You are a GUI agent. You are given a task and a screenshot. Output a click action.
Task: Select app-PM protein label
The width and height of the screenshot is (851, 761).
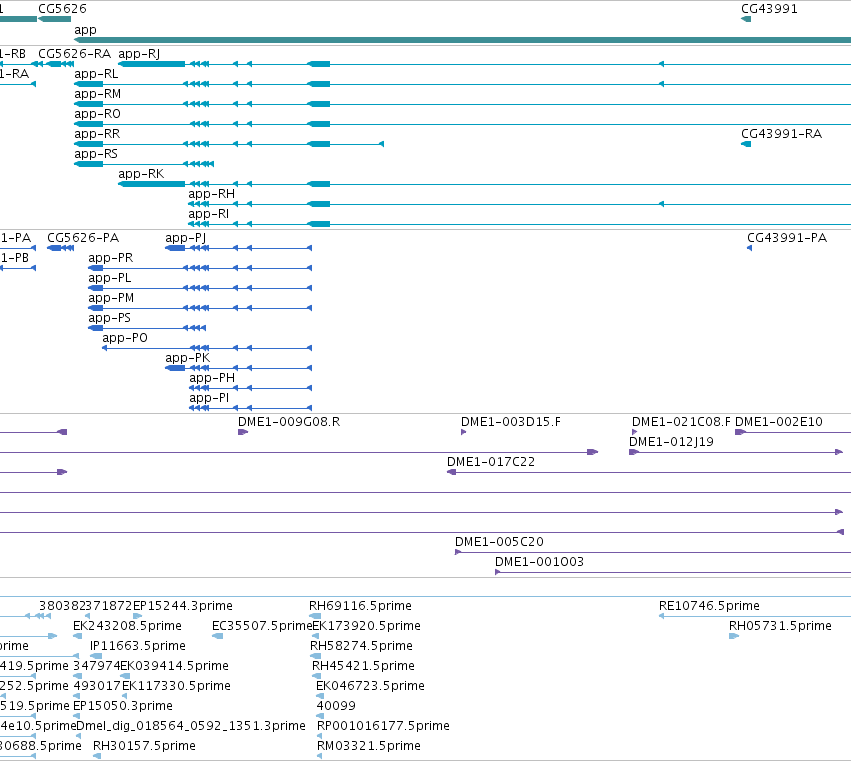[x=111, y=298]
